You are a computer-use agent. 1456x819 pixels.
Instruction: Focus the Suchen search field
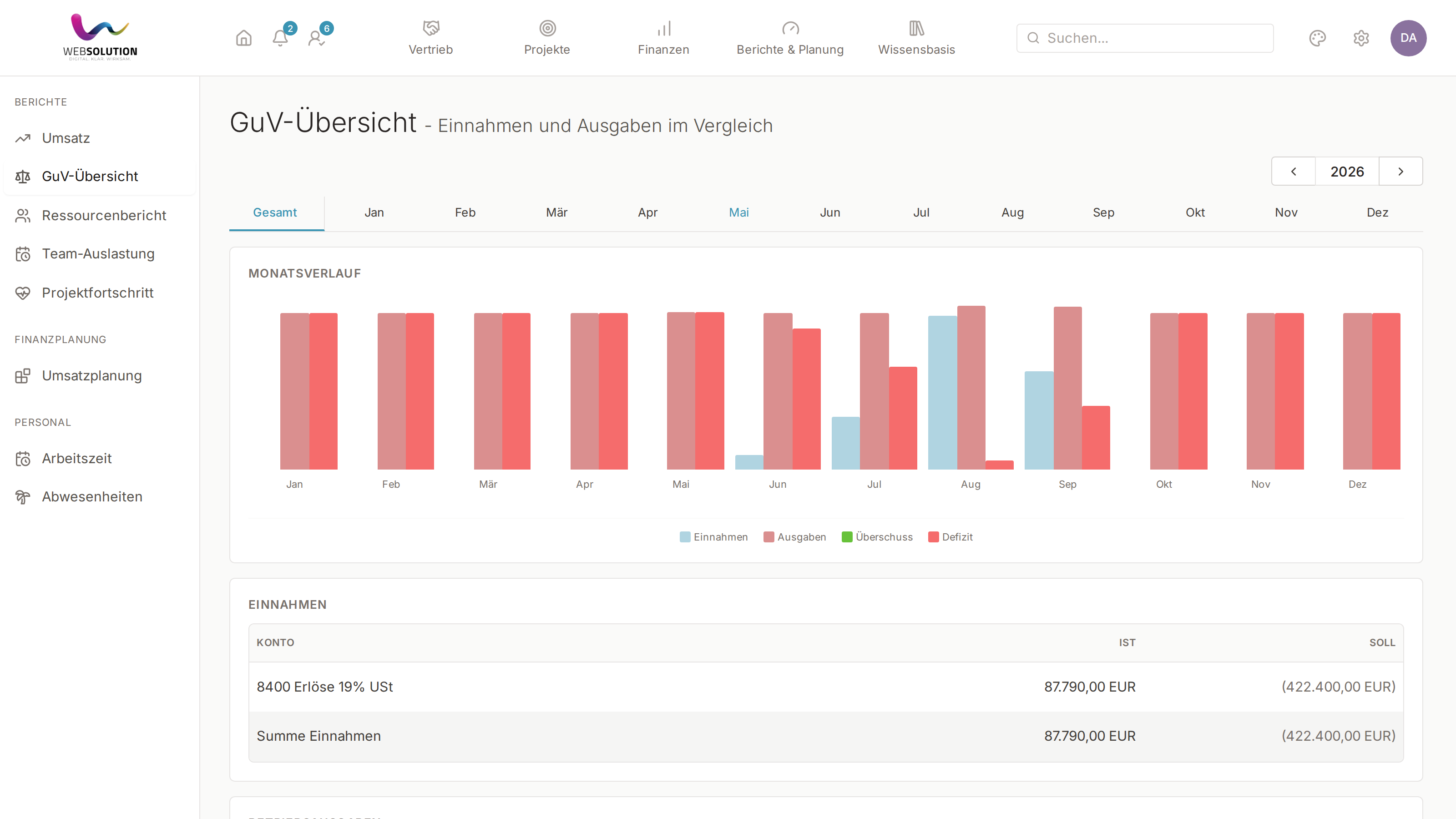point(1145,38)
